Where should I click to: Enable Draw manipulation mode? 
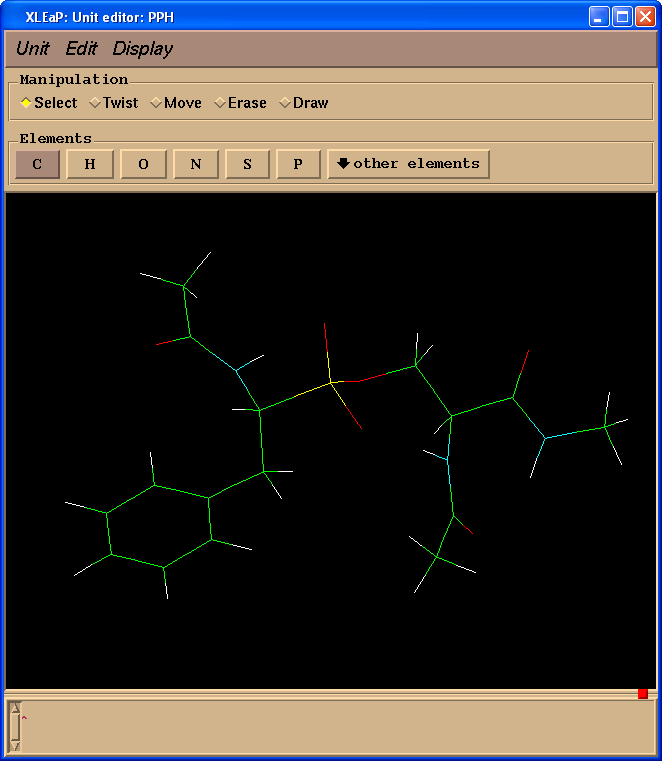pyautogui.click(x=304, y=103)
